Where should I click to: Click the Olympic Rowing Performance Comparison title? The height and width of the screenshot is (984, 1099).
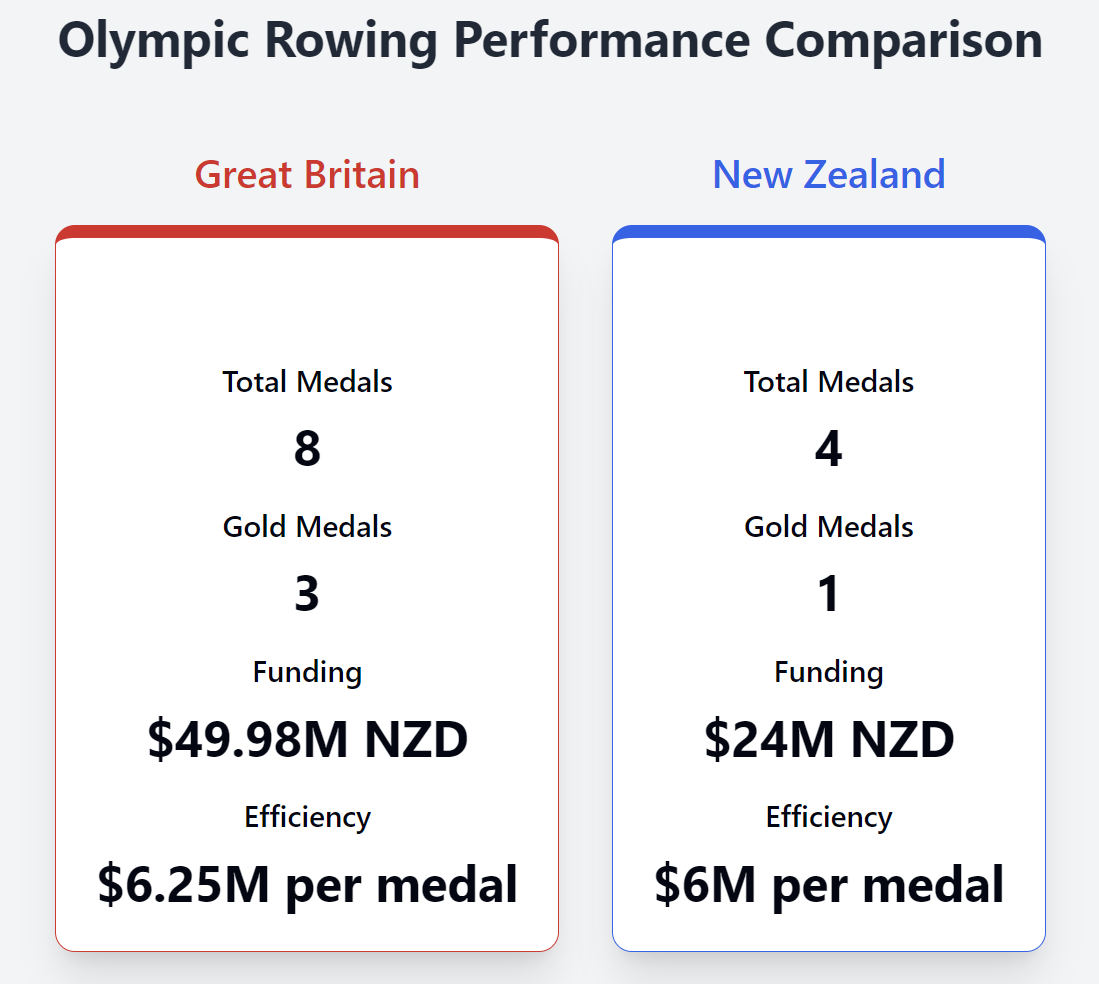550,42
